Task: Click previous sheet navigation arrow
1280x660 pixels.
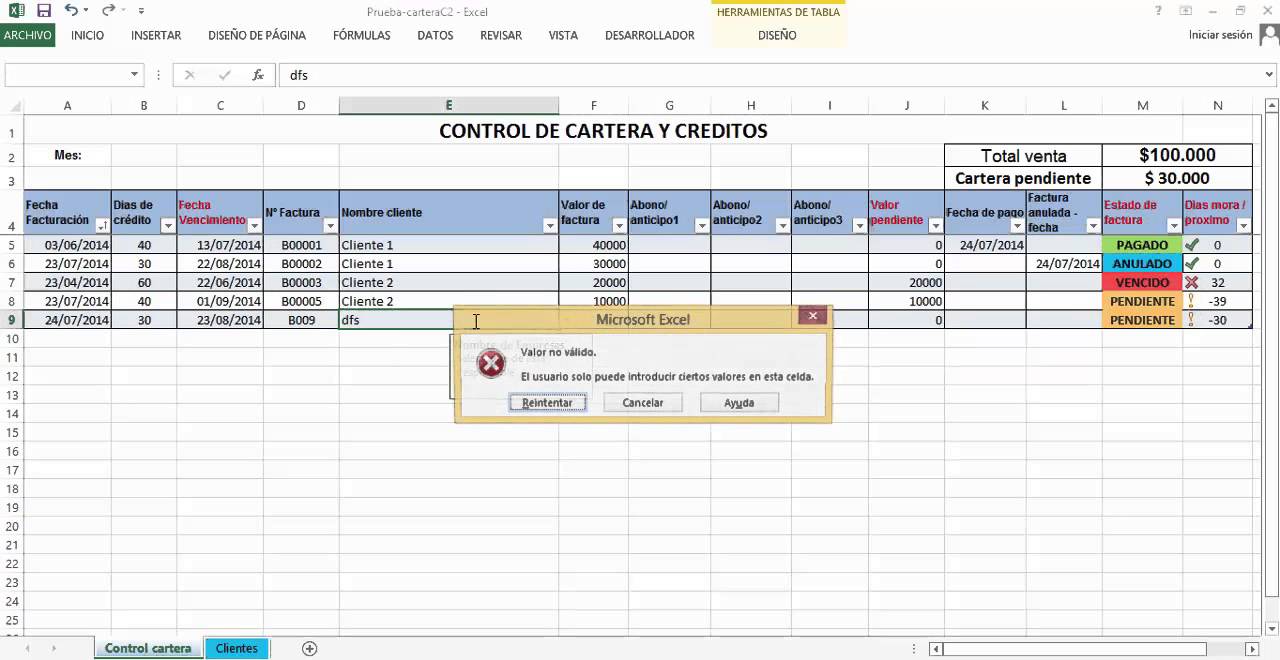Action: 28,649
